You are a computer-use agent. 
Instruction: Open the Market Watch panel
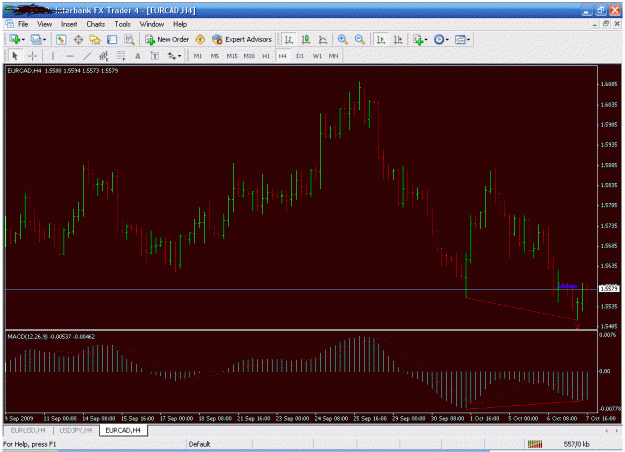pos(61,39)
